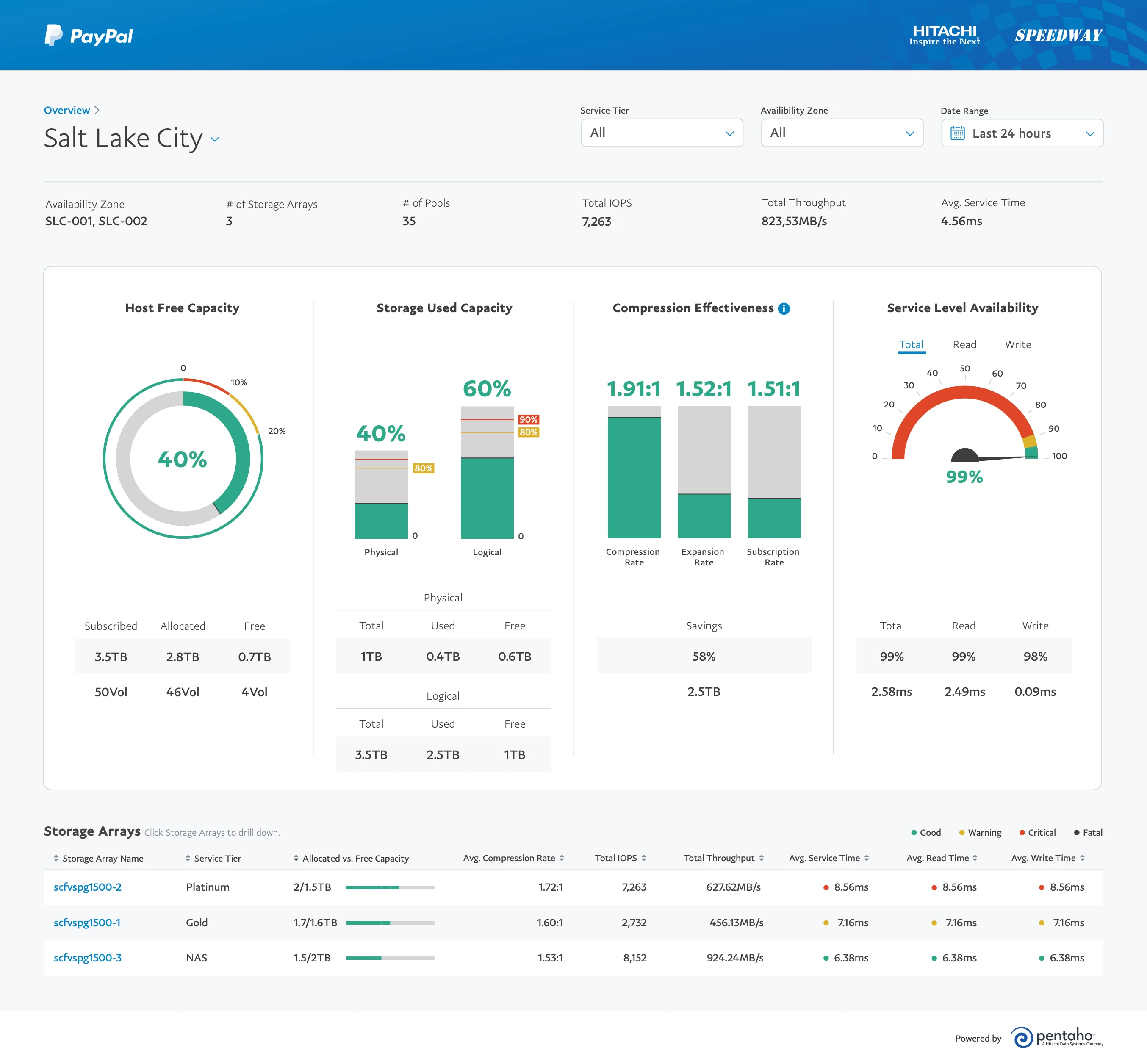Click sort arrows for Avg. Write Time

coord(1083,858)
